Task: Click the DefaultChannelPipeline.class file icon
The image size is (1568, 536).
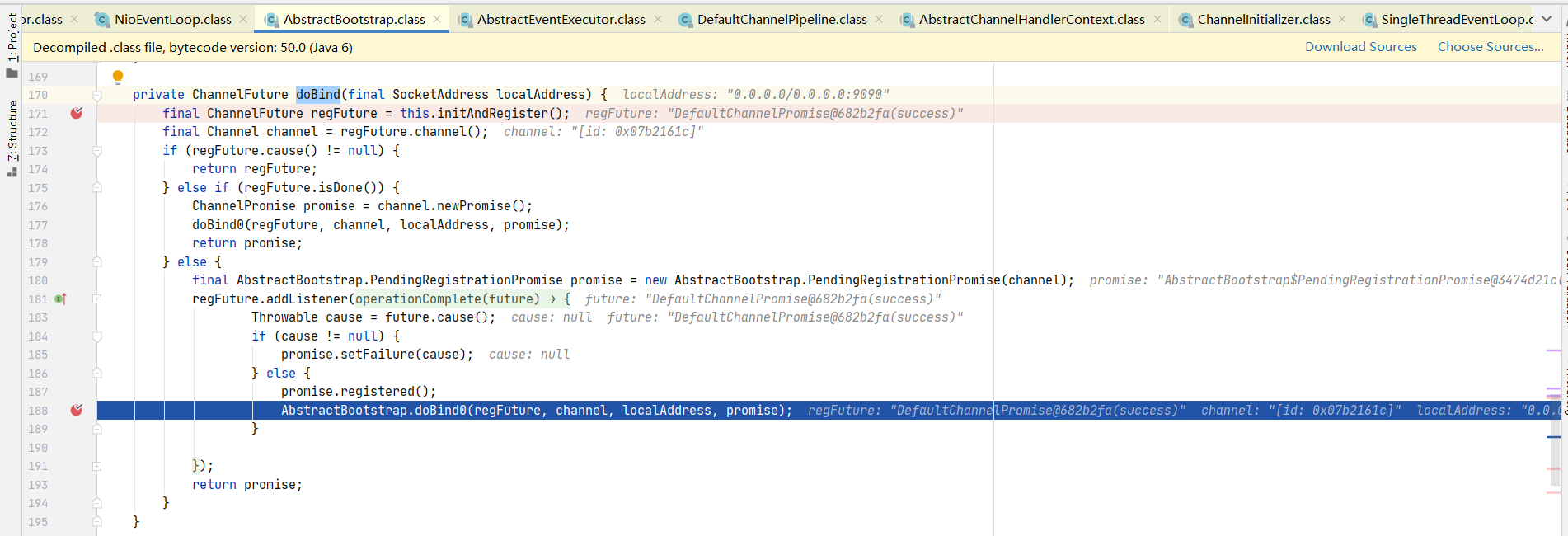Action: tap(685, 19)
